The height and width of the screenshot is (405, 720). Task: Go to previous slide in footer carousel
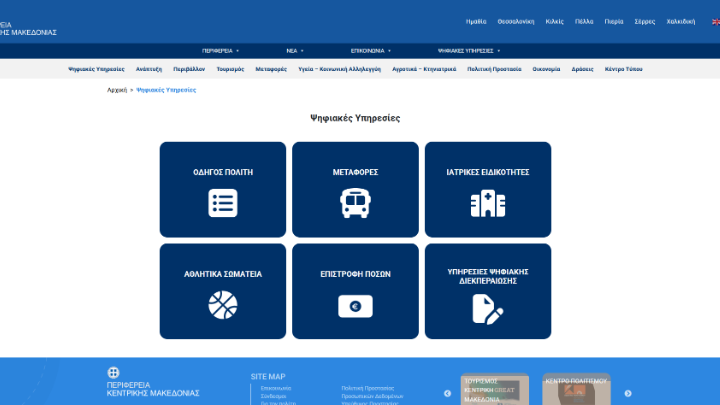(447, 393)
